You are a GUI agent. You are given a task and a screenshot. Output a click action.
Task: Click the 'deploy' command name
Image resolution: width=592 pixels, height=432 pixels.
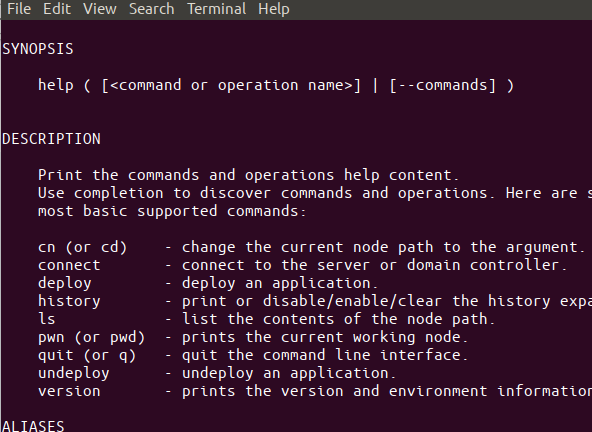point(65,283)
